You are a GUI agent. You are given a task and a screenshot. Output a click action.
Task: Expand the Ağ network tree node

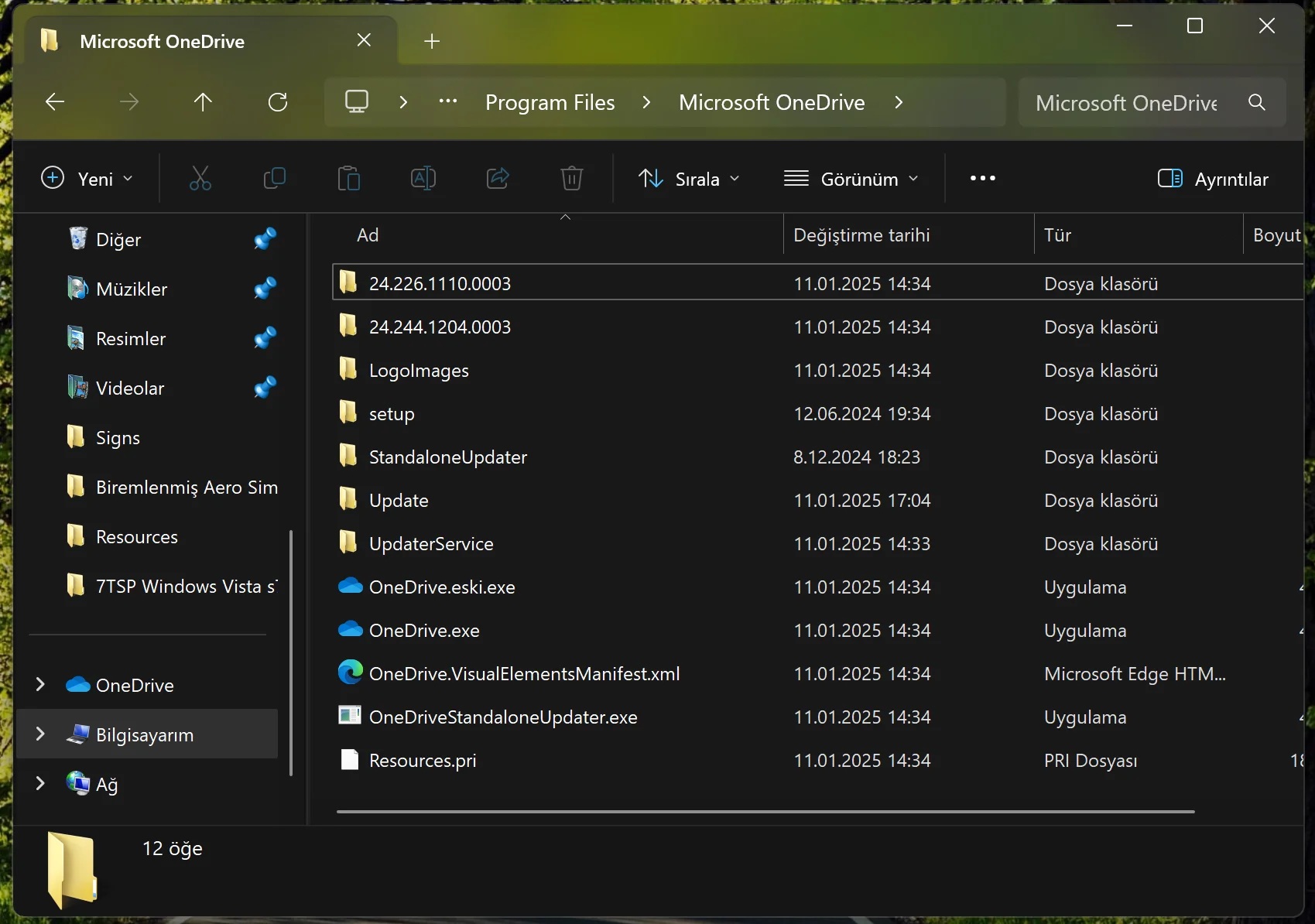pos(40,783)
